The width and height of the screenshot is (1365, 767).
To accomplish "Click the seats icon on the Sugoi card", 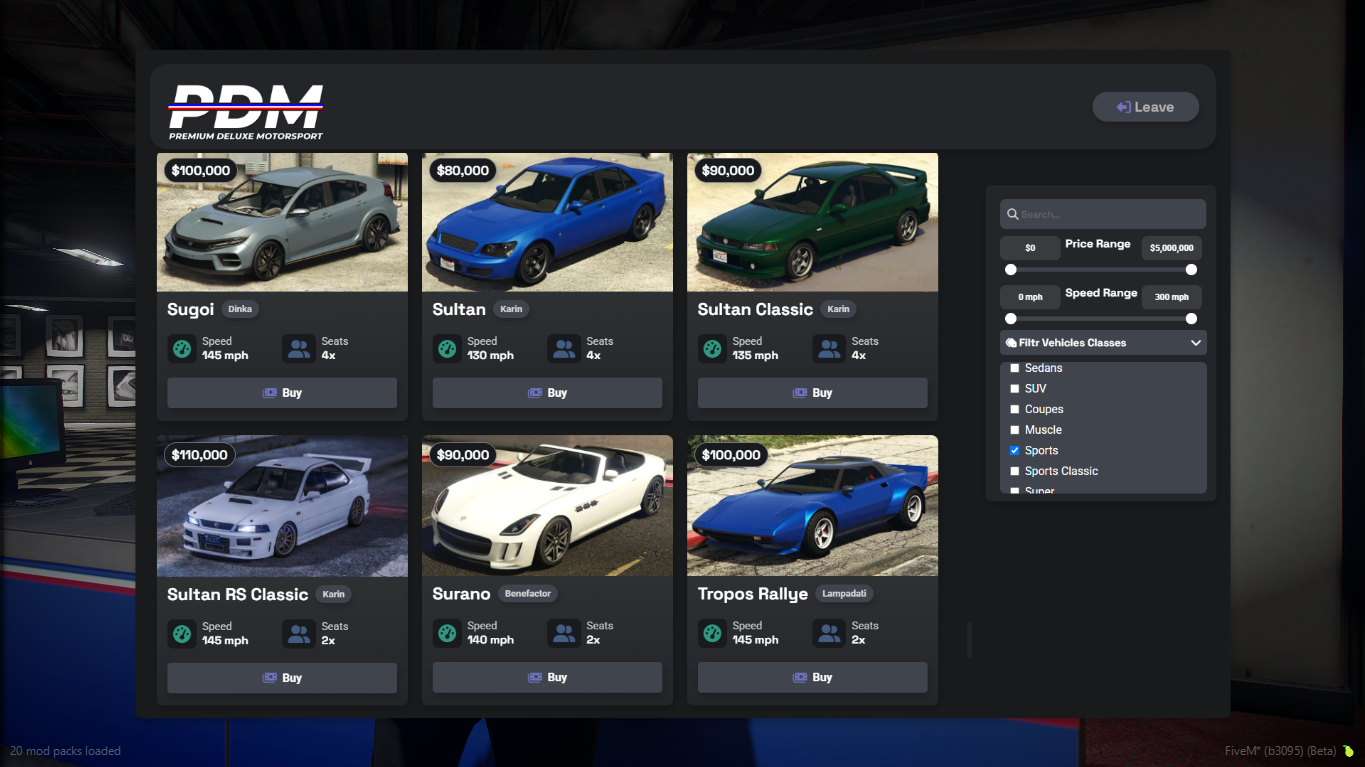I will 298,349.
